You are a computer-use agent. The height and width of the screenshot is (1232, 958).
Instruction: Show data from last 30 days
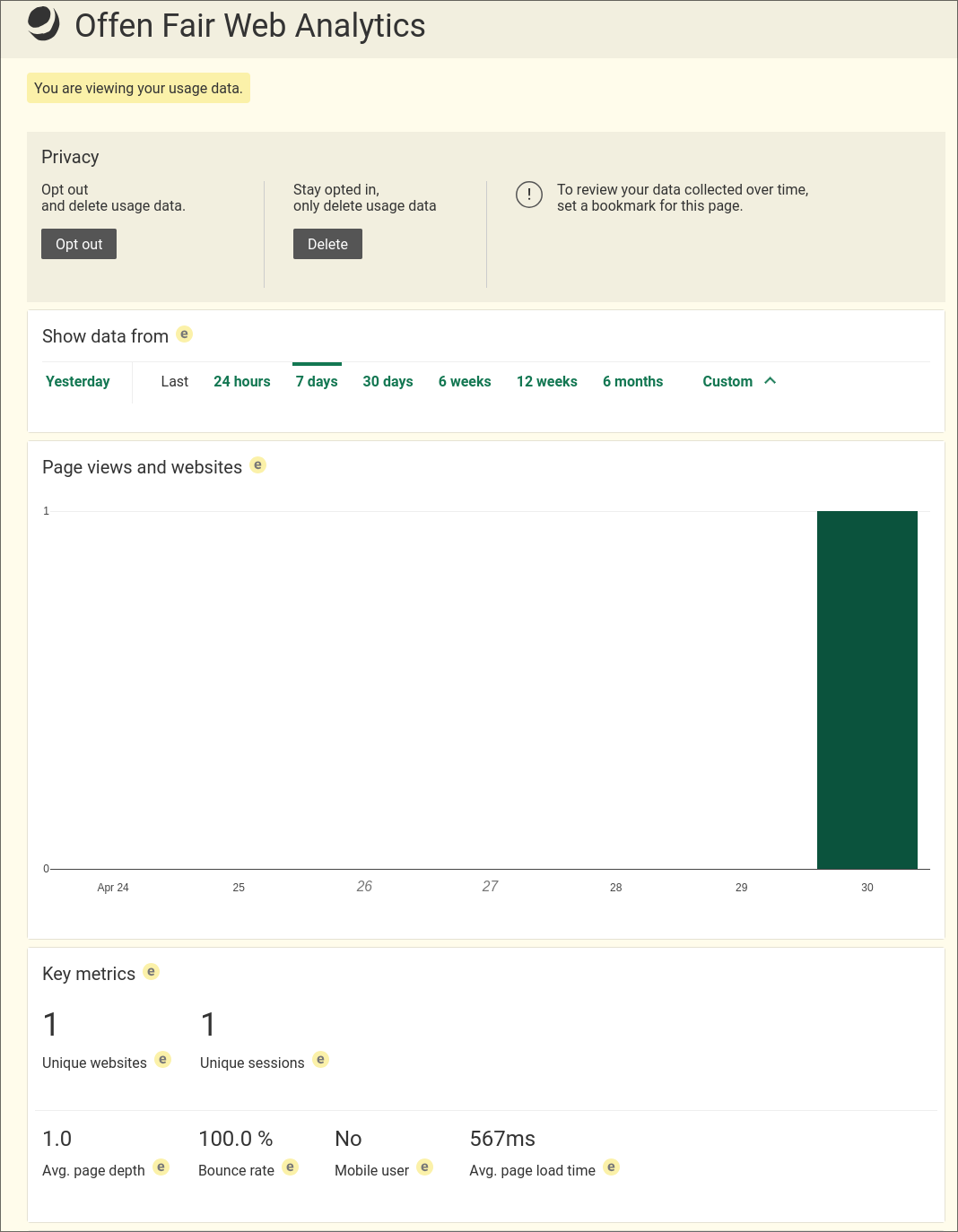pyautogui.click(x=388, y=382)
